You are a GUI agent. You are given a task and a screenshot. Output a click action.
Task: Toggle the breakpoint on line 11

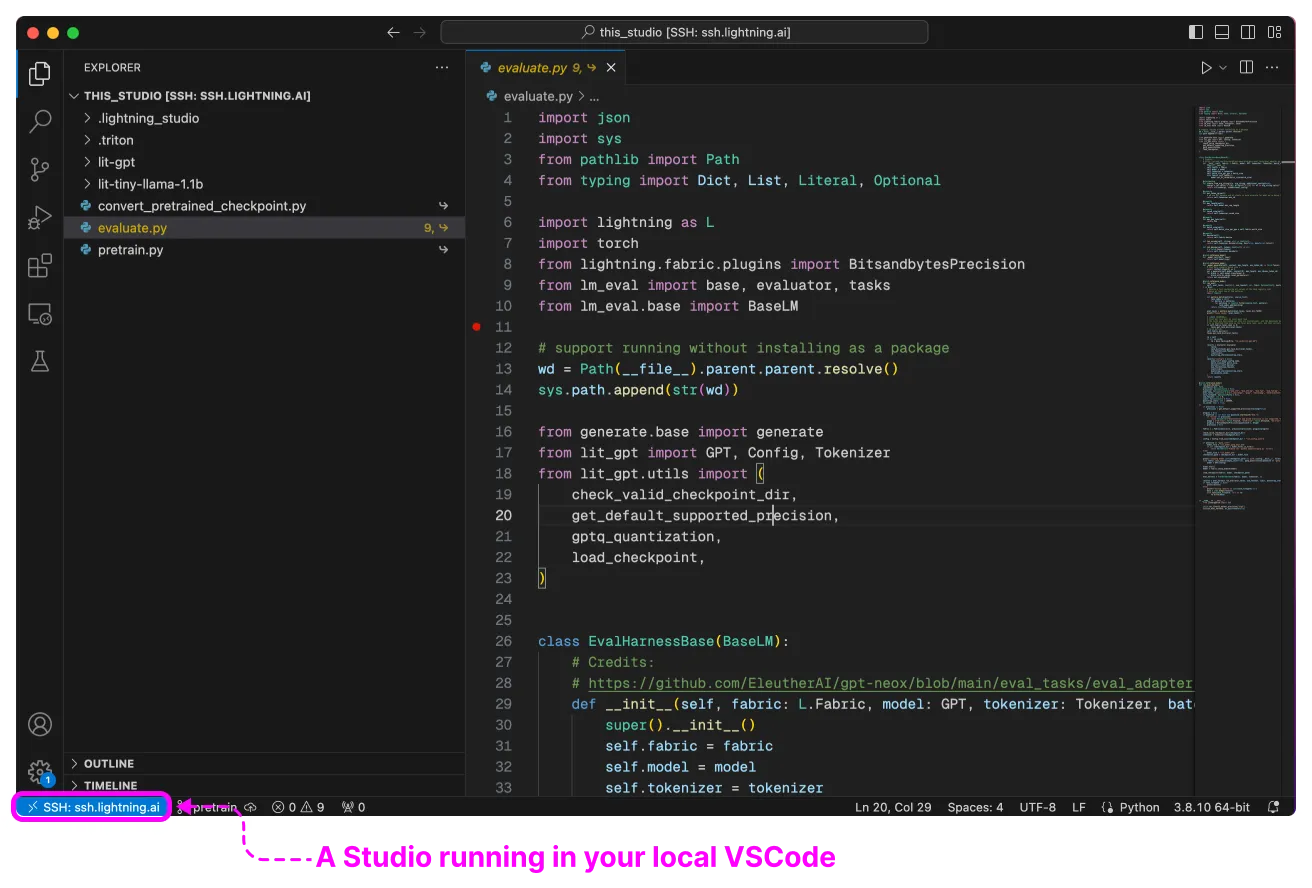click(477, 327)
